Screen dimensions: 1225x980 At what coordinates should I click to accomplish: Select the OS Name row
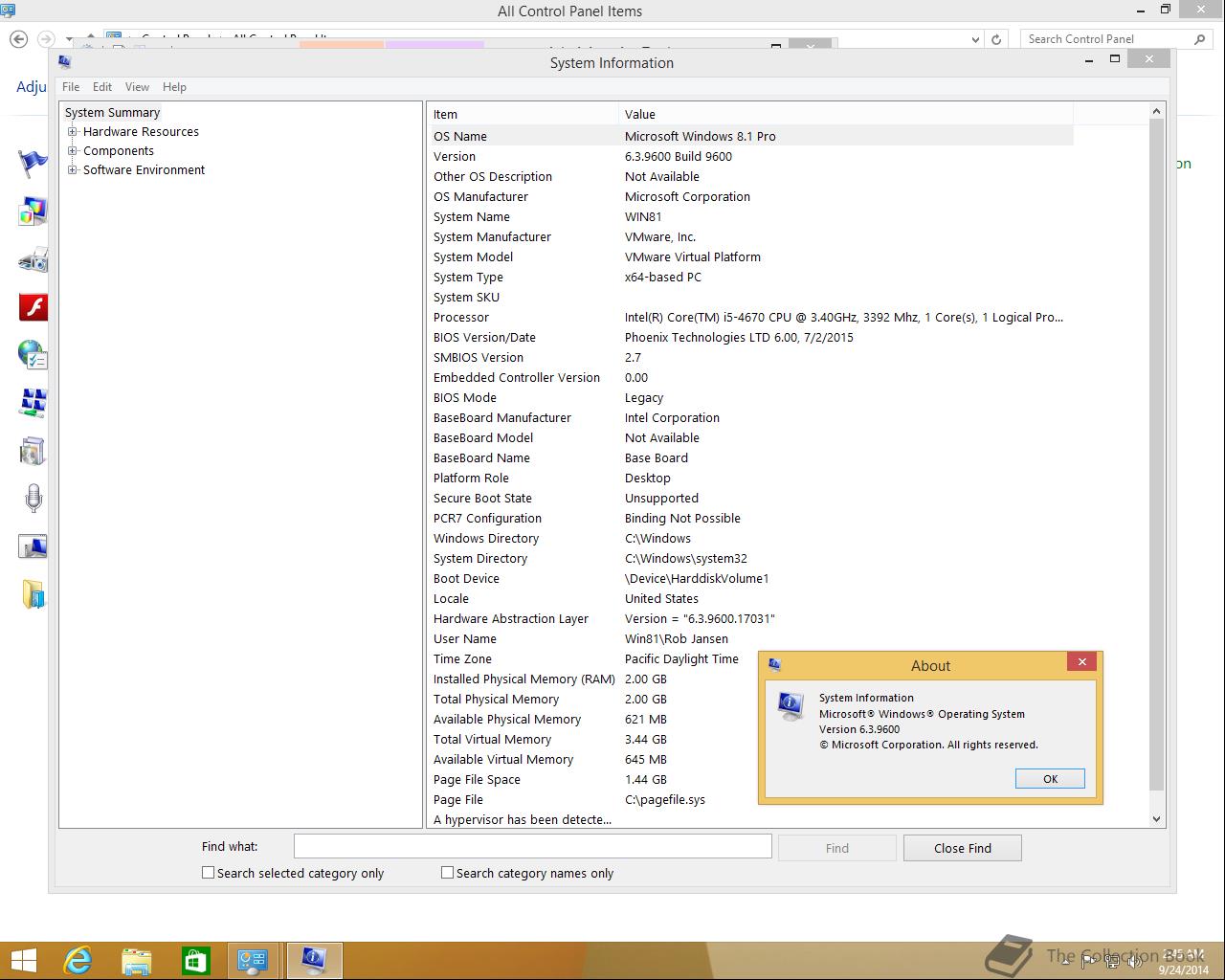(750, 136)
